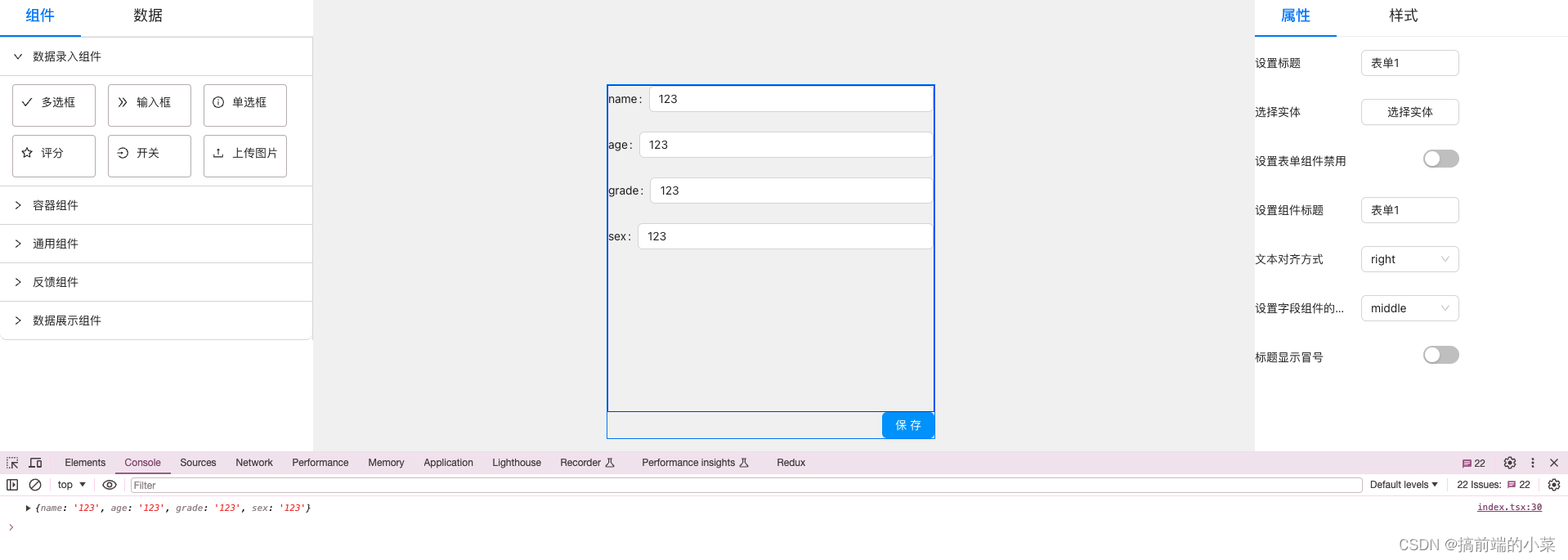
Task: Click the upload icon on 上传图片 component
Action: (218, 153)
